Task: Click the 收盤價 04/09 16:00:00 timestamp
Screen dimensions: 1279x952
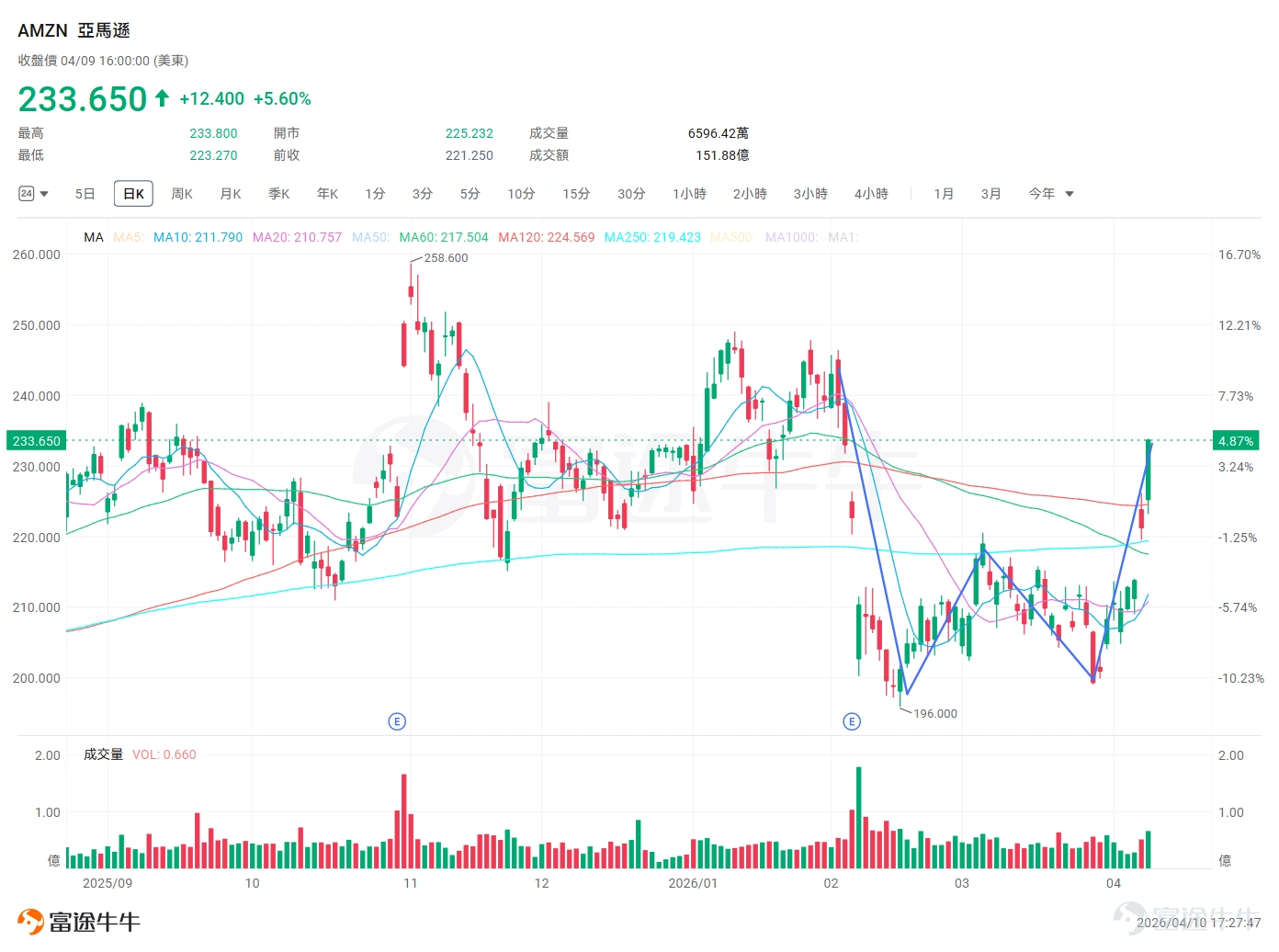Action: [x=103, y=61]
